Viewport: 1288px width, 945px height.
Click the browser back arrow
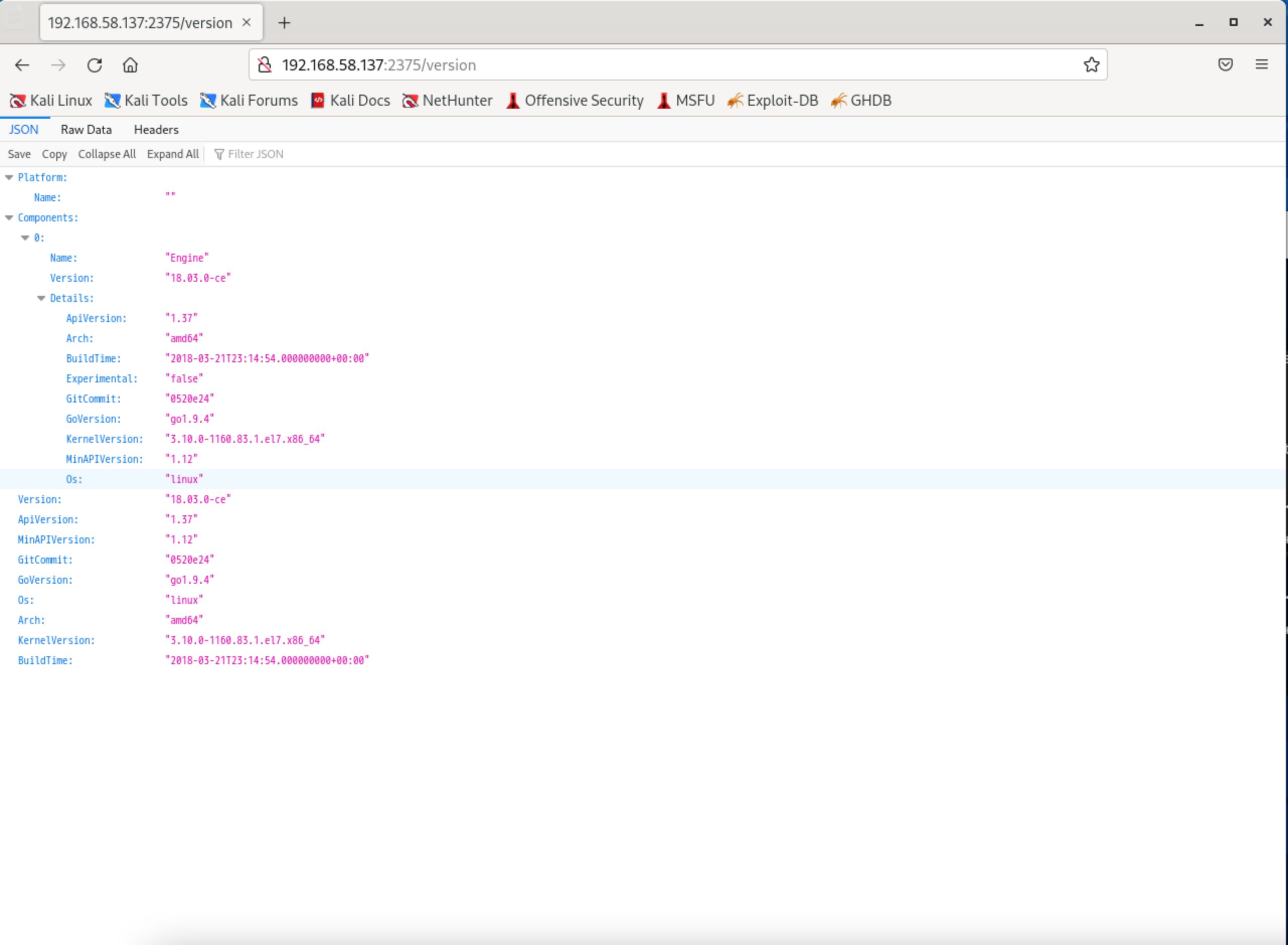tap(22, 65)
